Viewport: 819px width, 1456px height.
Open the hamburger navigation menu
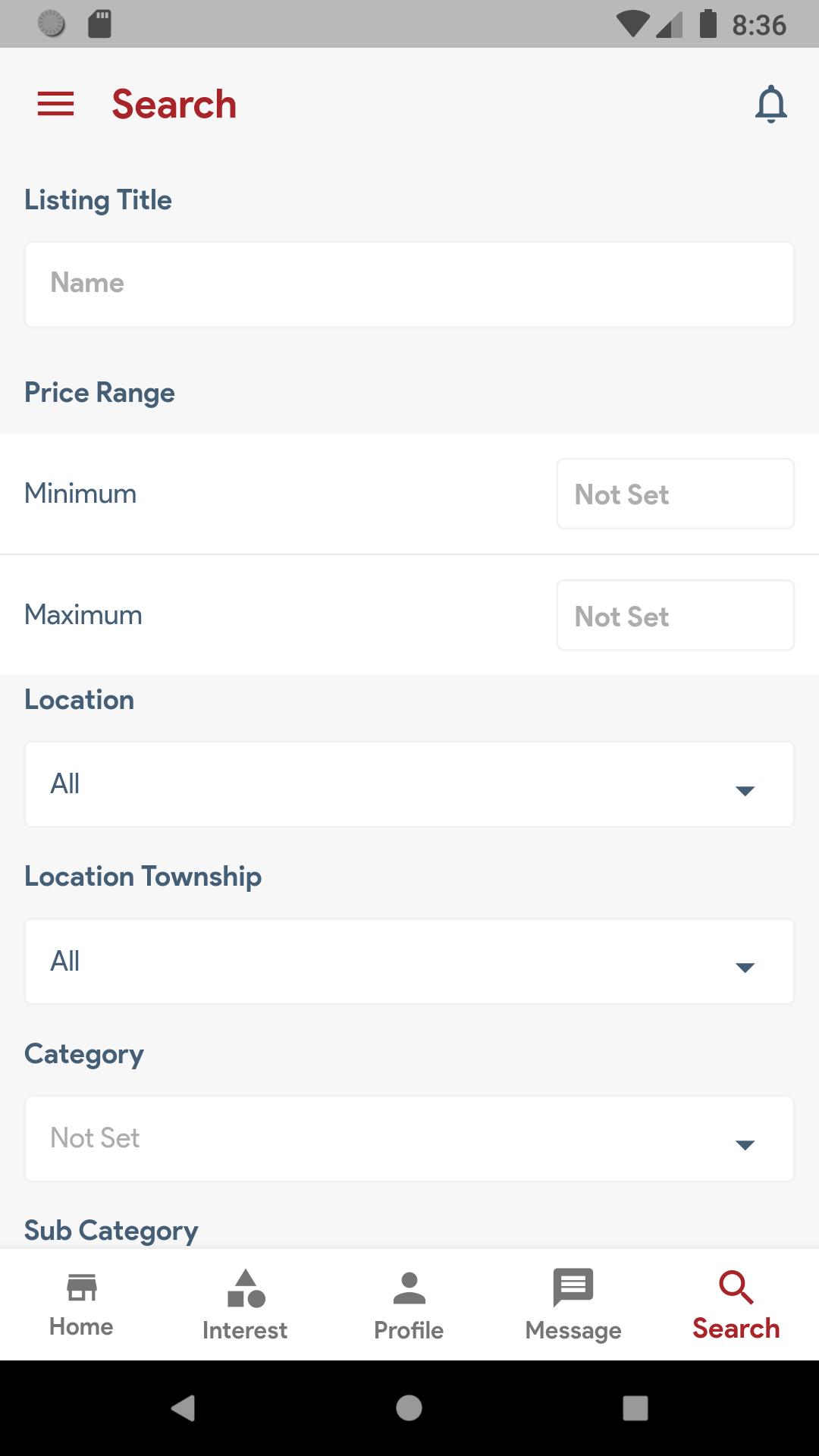pyautogui.click(x=55, y=104)
